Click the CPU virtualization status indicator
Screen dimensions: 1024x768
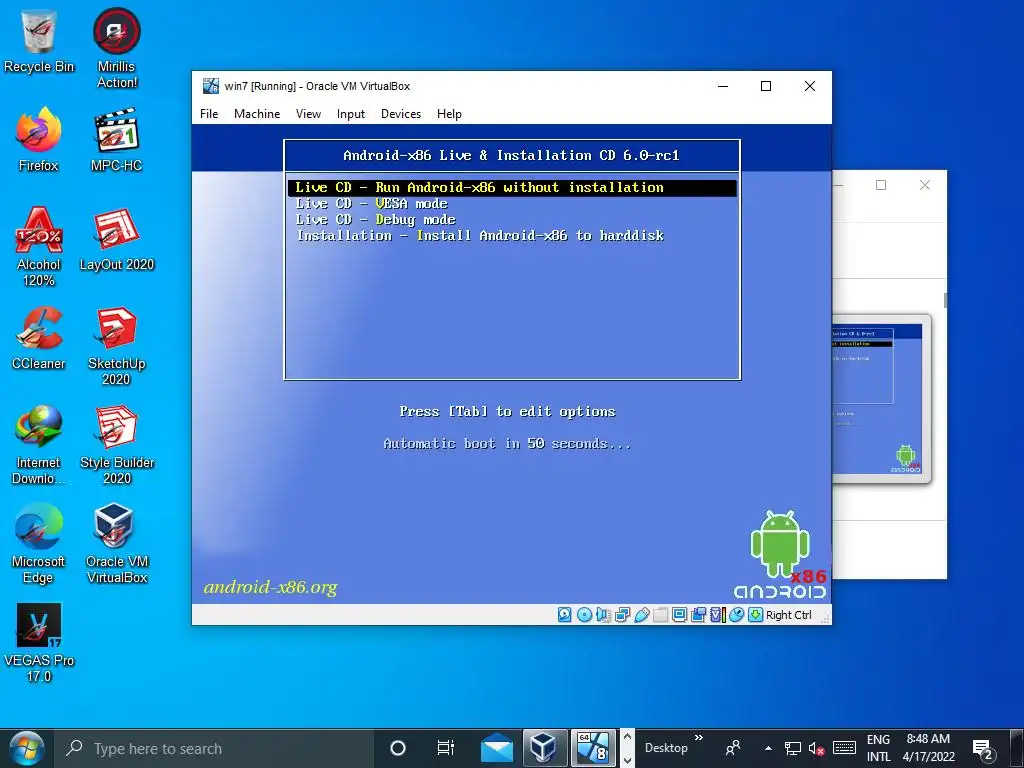pyautogui.click(x=717, y=615)
